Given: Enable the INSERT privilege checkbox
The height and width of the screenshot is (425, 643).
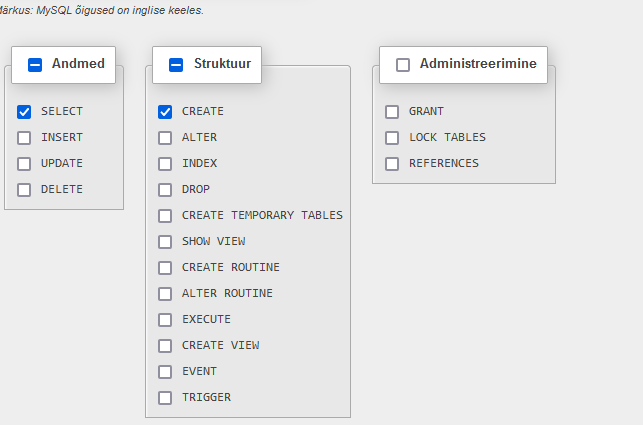Looking at the screenshot, I should click(24, 138).
